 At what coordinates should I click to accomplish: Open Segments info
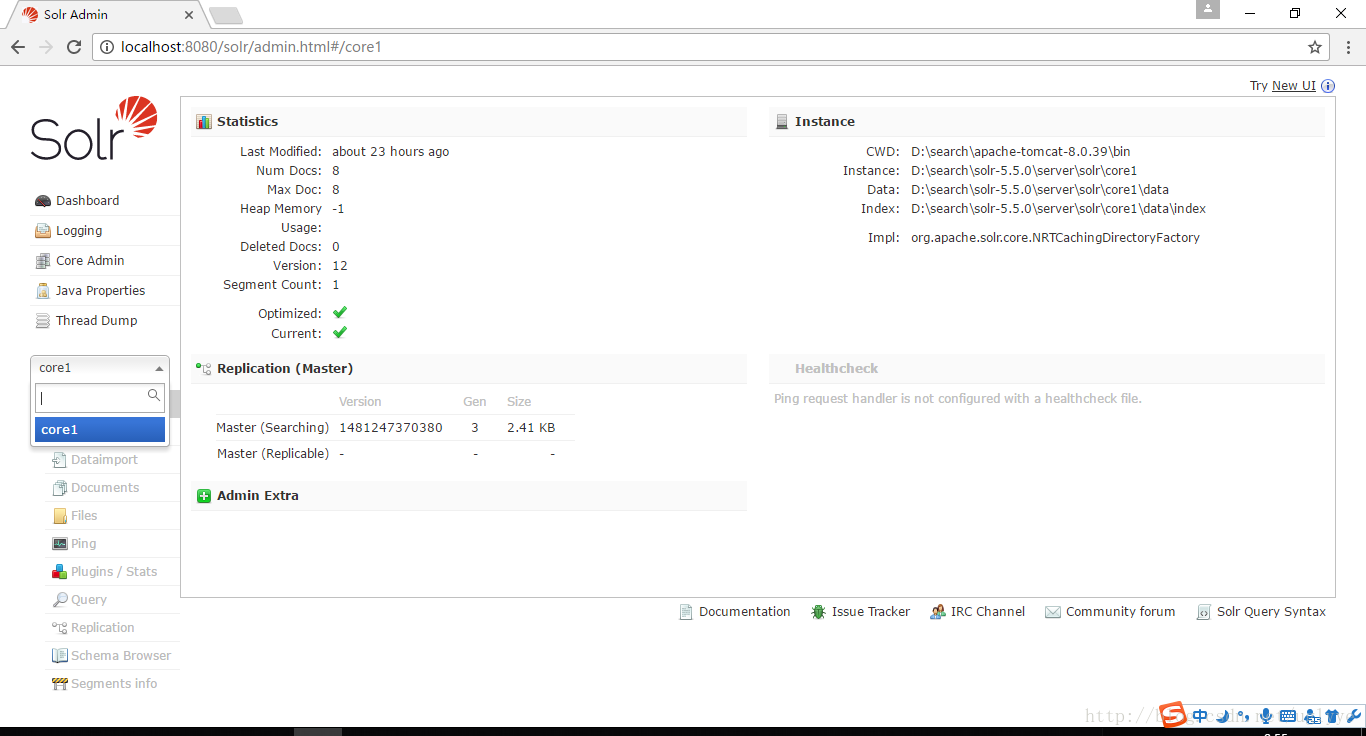[x=105, y=684]
